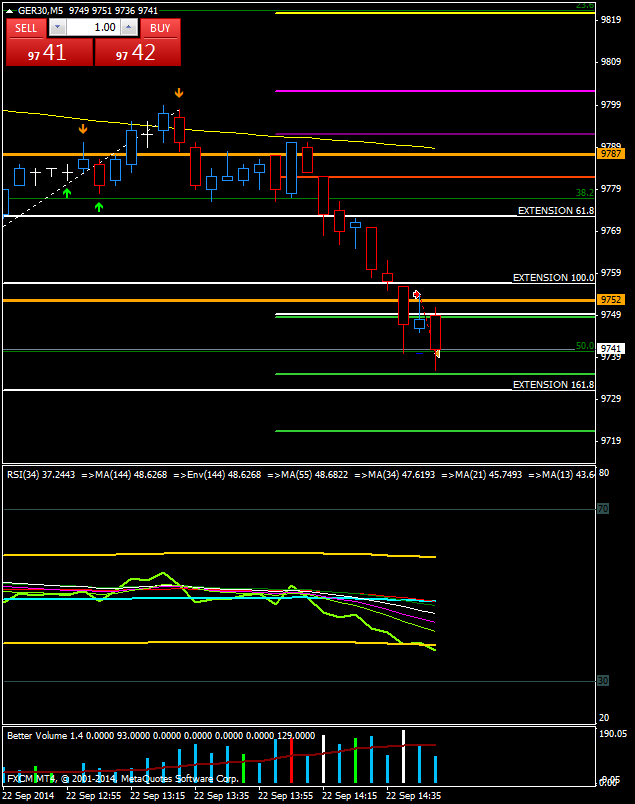
Task: Select the EXTENSION 100.0 Fibonacci label
Action: coord(553,277)
